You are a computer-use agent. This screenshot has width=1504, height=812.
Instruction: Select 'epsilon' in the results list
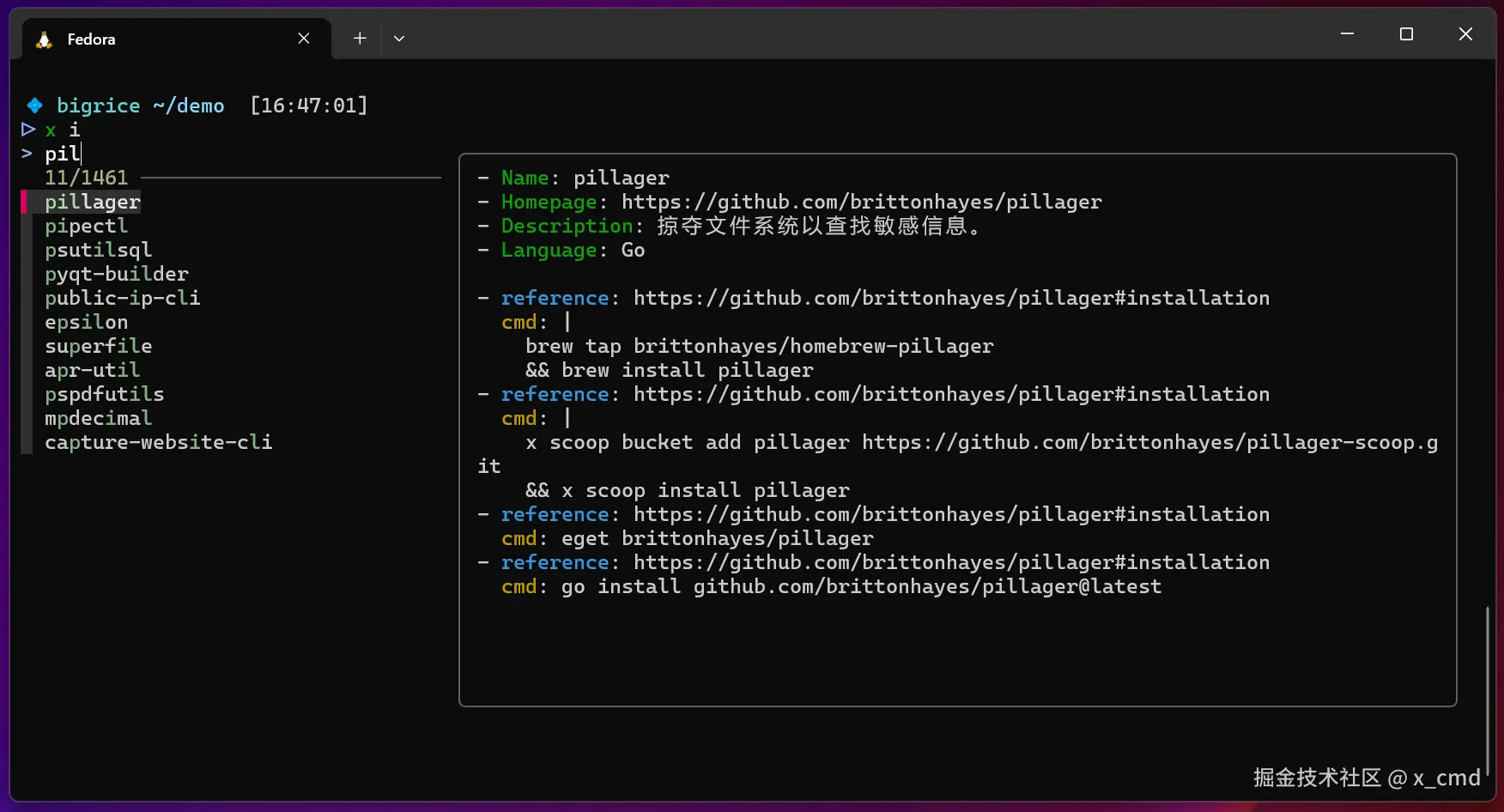pyautogui.click(x=87, y=322)
